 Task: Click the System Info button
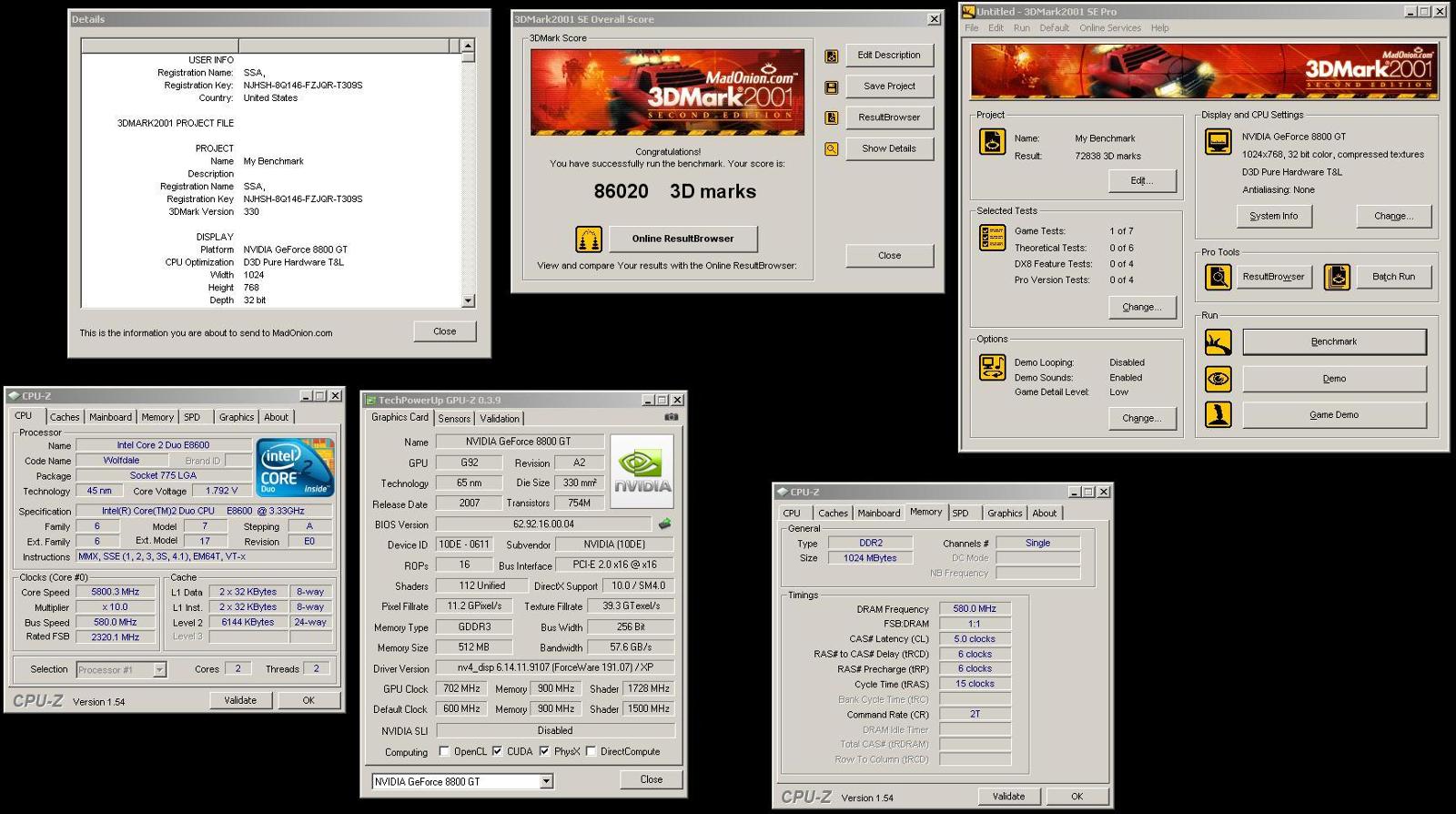coord(1273,216)
